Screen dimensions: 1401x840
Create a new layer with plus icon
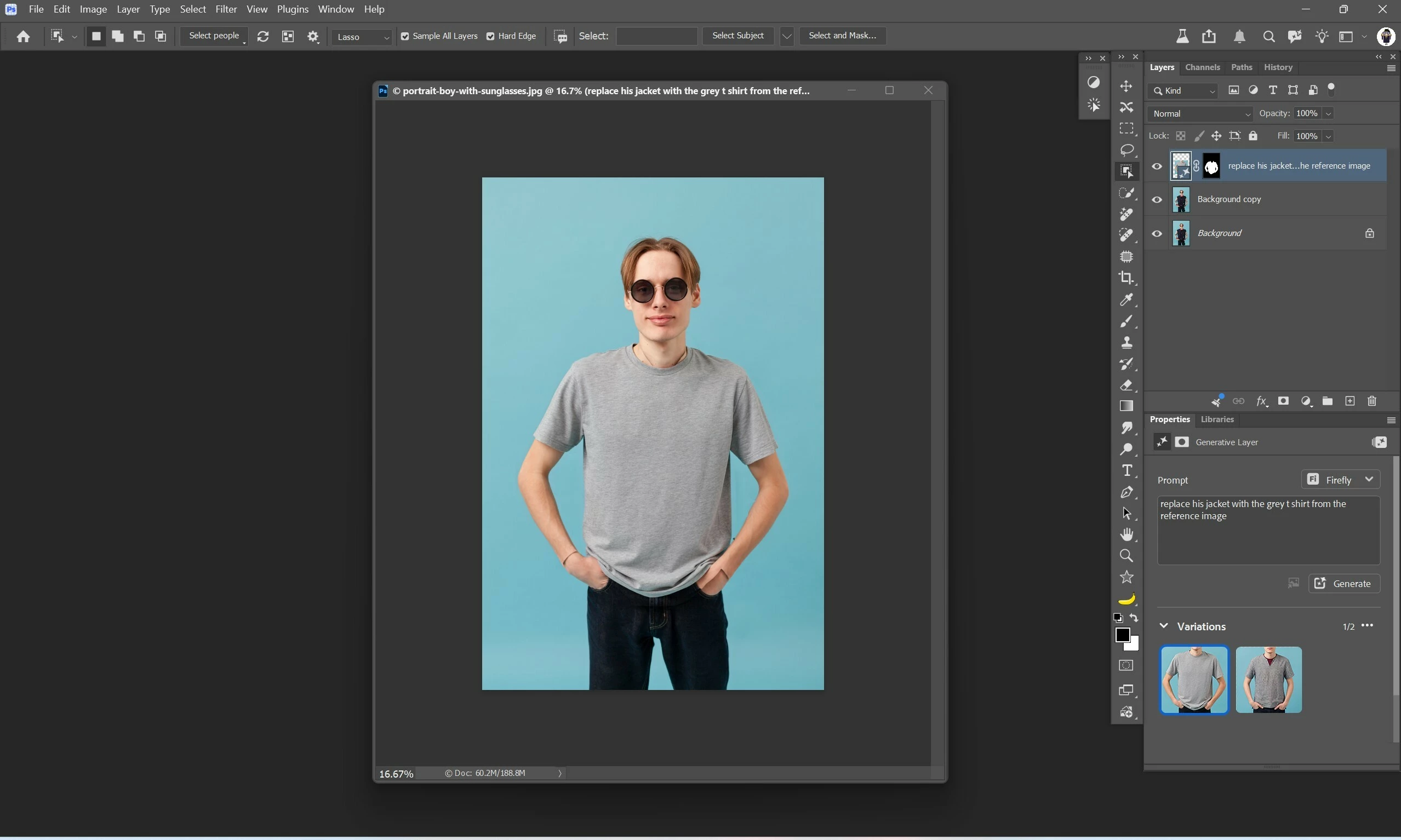tap(1350, 401)
